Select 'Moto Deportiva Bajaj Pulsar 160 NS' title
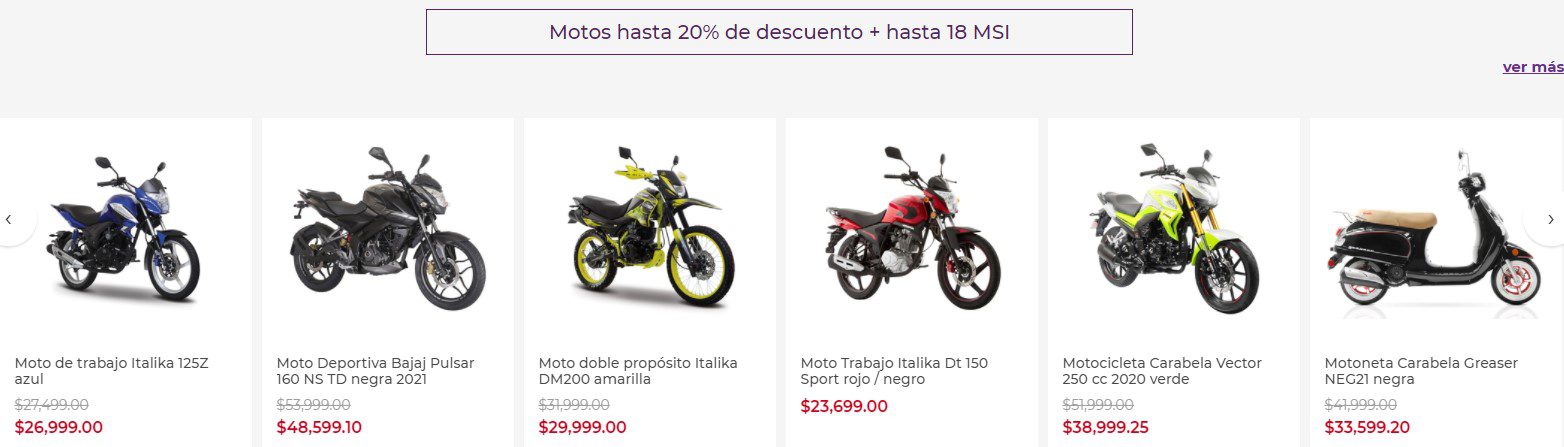Viewport: 1564px width, 447px height. 376,371
